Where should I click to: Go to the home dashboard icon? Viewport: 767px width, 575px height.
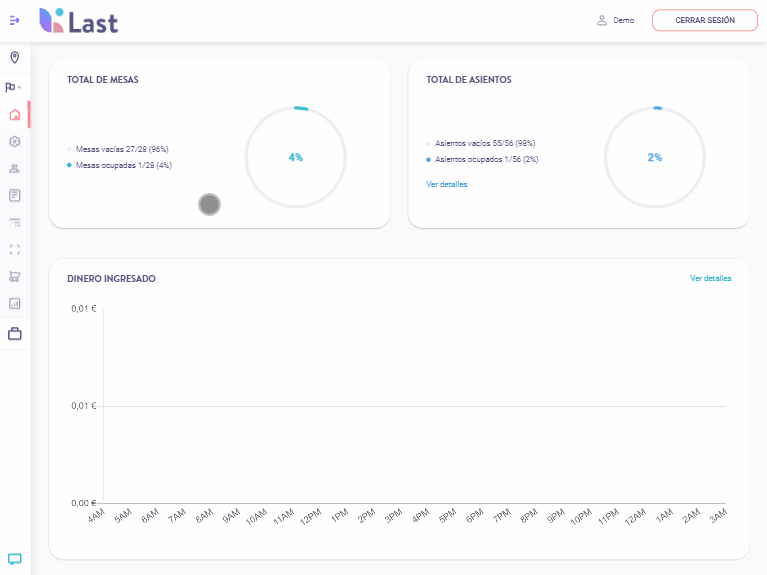coord(14,114)
